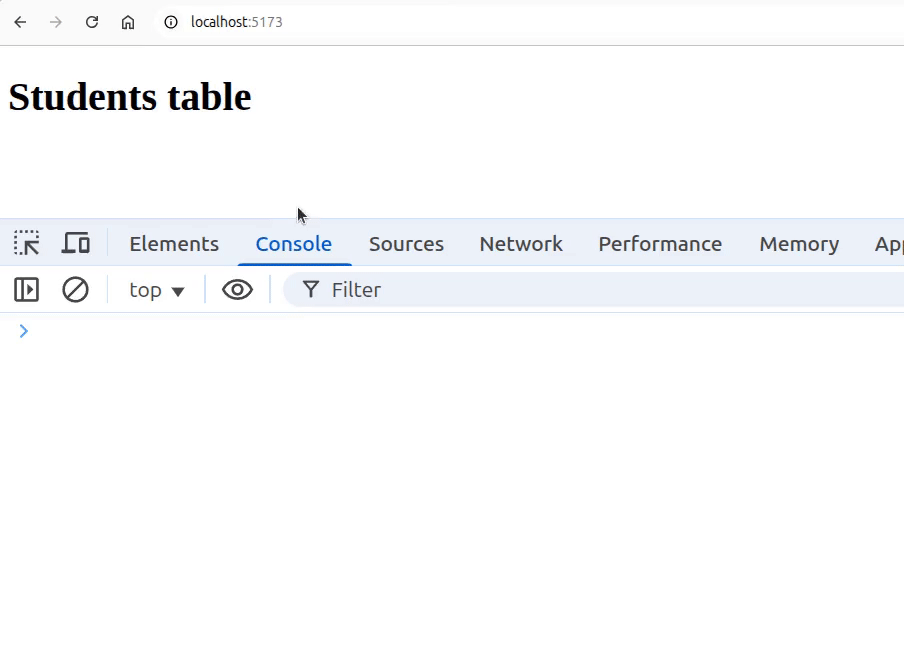Reload the localhost page
Image resolution: width=904 pixels, height=654 pixels.
click(92, 22)
